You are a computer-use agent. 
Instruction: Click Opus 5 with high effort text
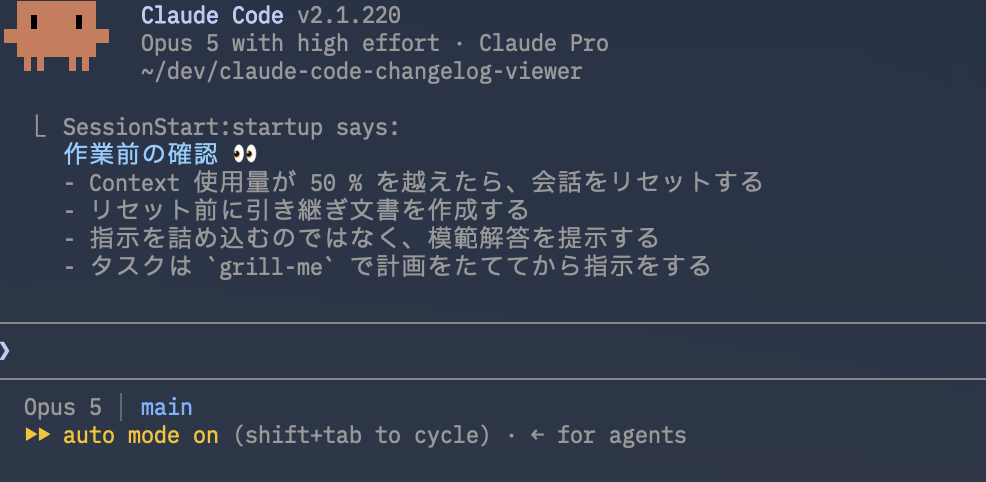coord(290,43)
